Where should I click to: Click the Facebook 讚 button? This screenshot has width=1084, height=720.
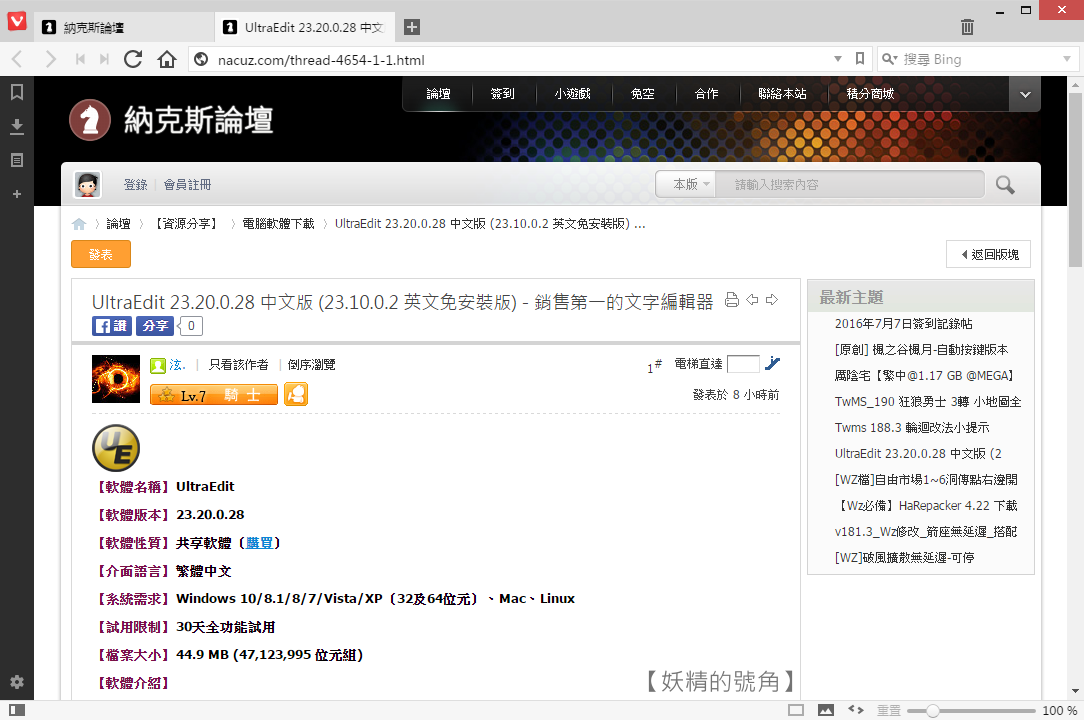pyautogui.click(x=111, y=326)
